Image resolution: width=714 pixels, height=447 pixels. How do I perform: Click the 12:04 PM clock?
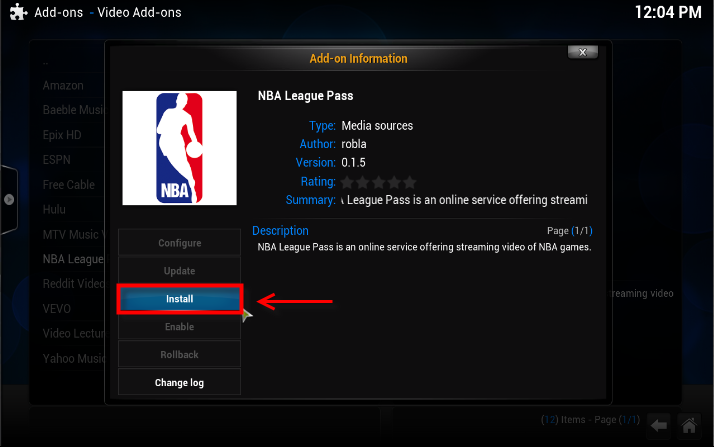point(668,12)
